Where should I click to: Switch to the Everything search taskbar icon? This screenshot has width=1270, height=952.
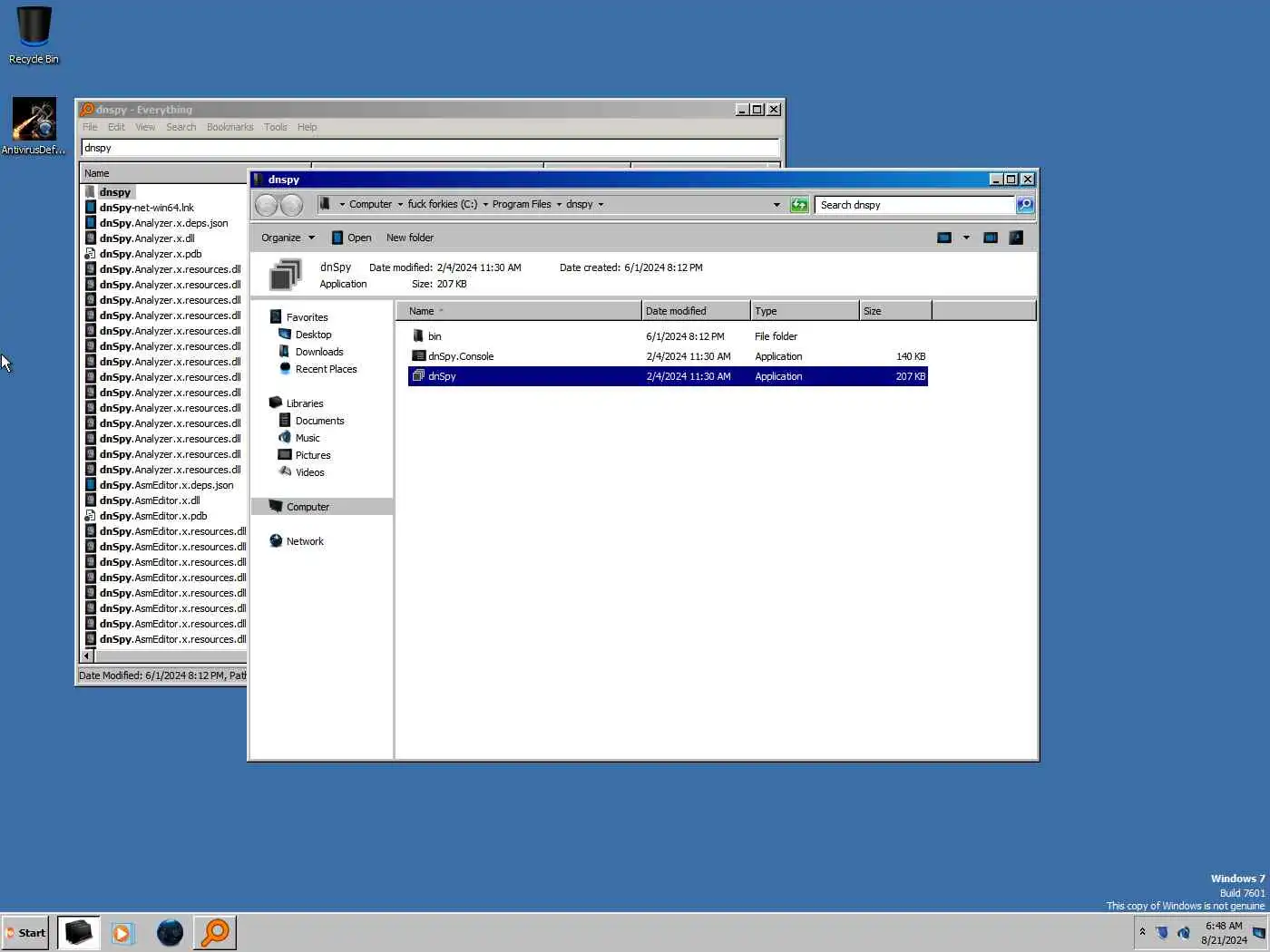pyautogui.click(x=215, y=932)
